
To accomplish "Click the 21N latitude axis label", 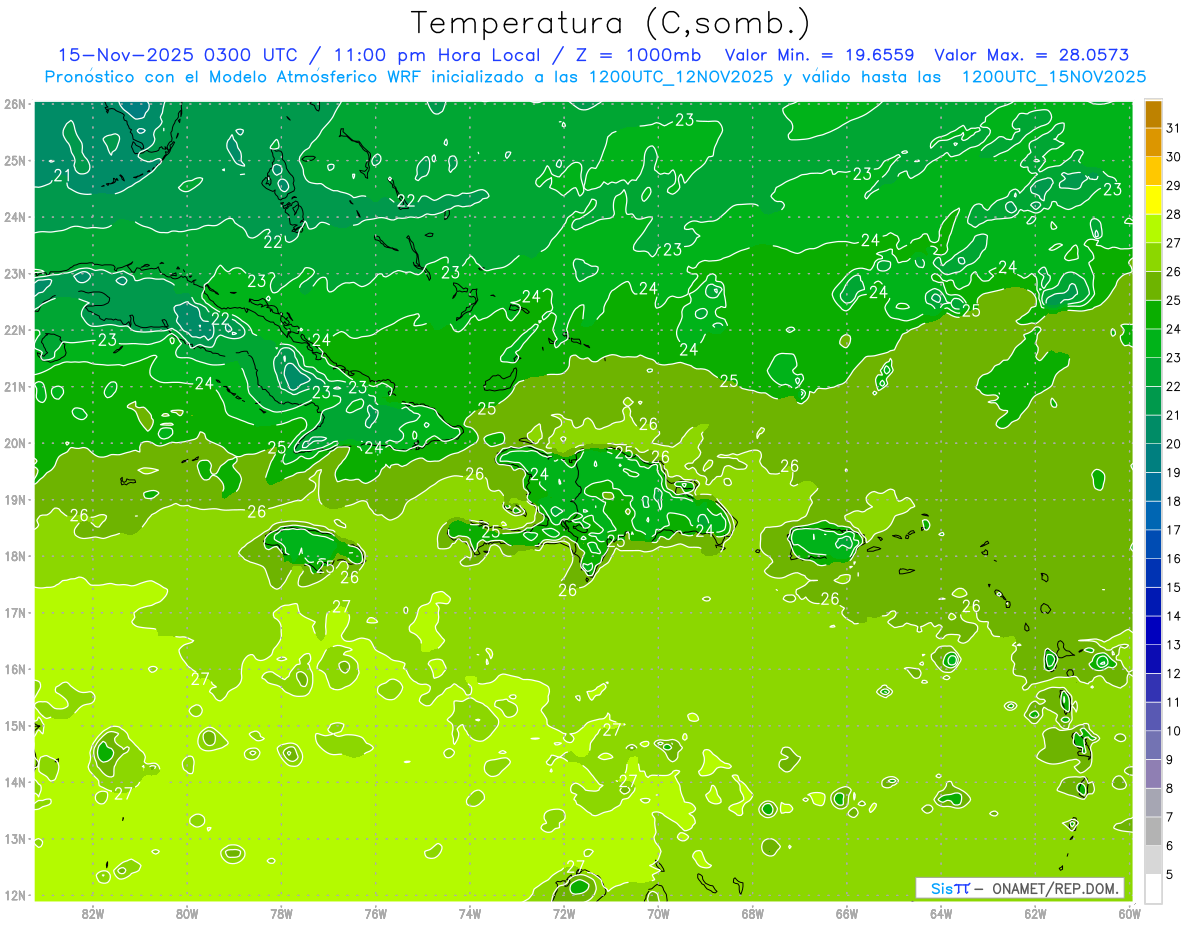I will (15, 387).
